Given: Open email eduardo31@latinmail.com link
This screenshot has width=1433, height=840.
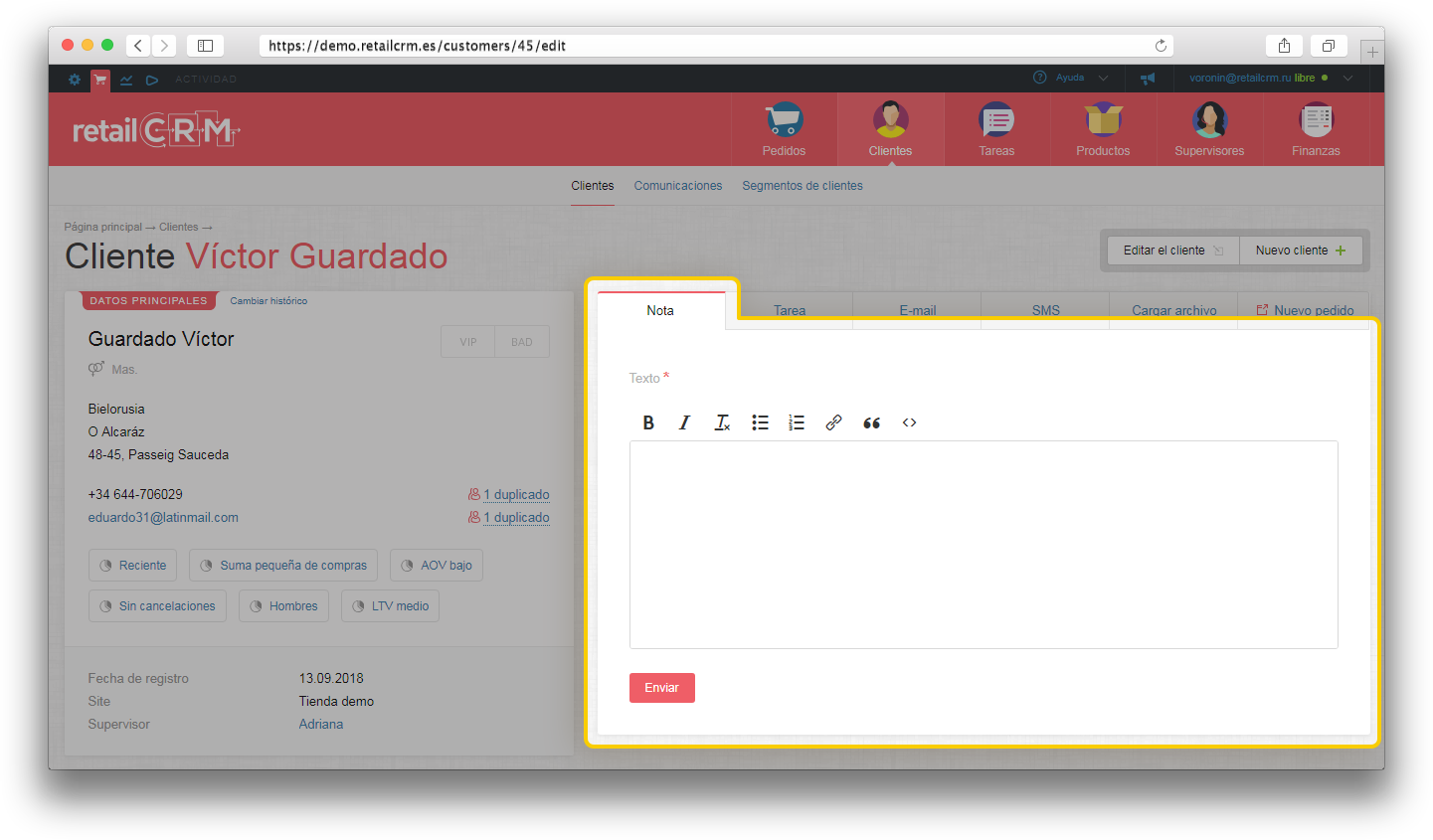Looking at the screenshot, I should click(x=163, y=518).
